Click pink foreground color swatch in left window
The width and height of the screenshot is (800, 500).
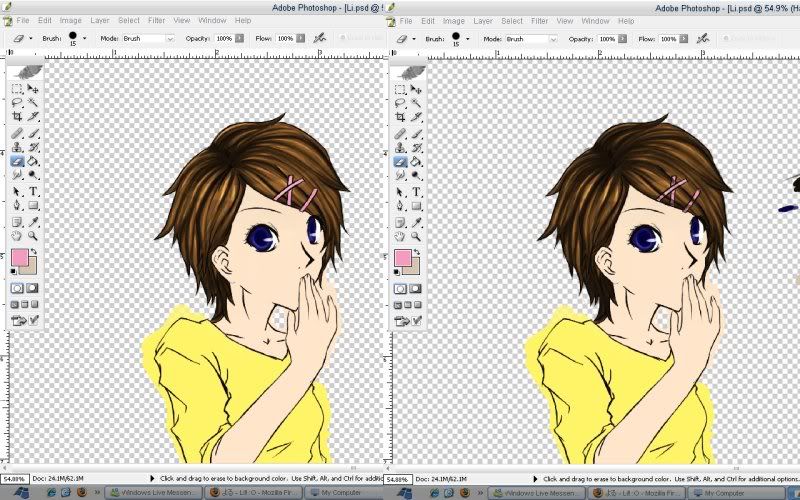(19, 258)
